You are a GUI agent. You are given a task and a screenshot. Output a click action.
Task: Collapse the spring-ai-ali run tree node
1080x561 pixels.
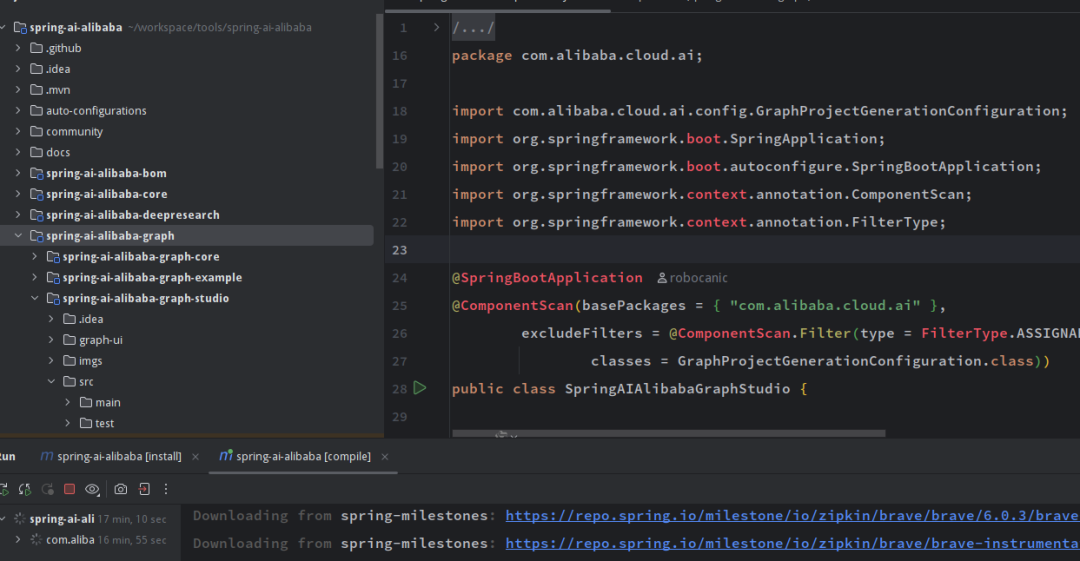(x=3, y=519)
